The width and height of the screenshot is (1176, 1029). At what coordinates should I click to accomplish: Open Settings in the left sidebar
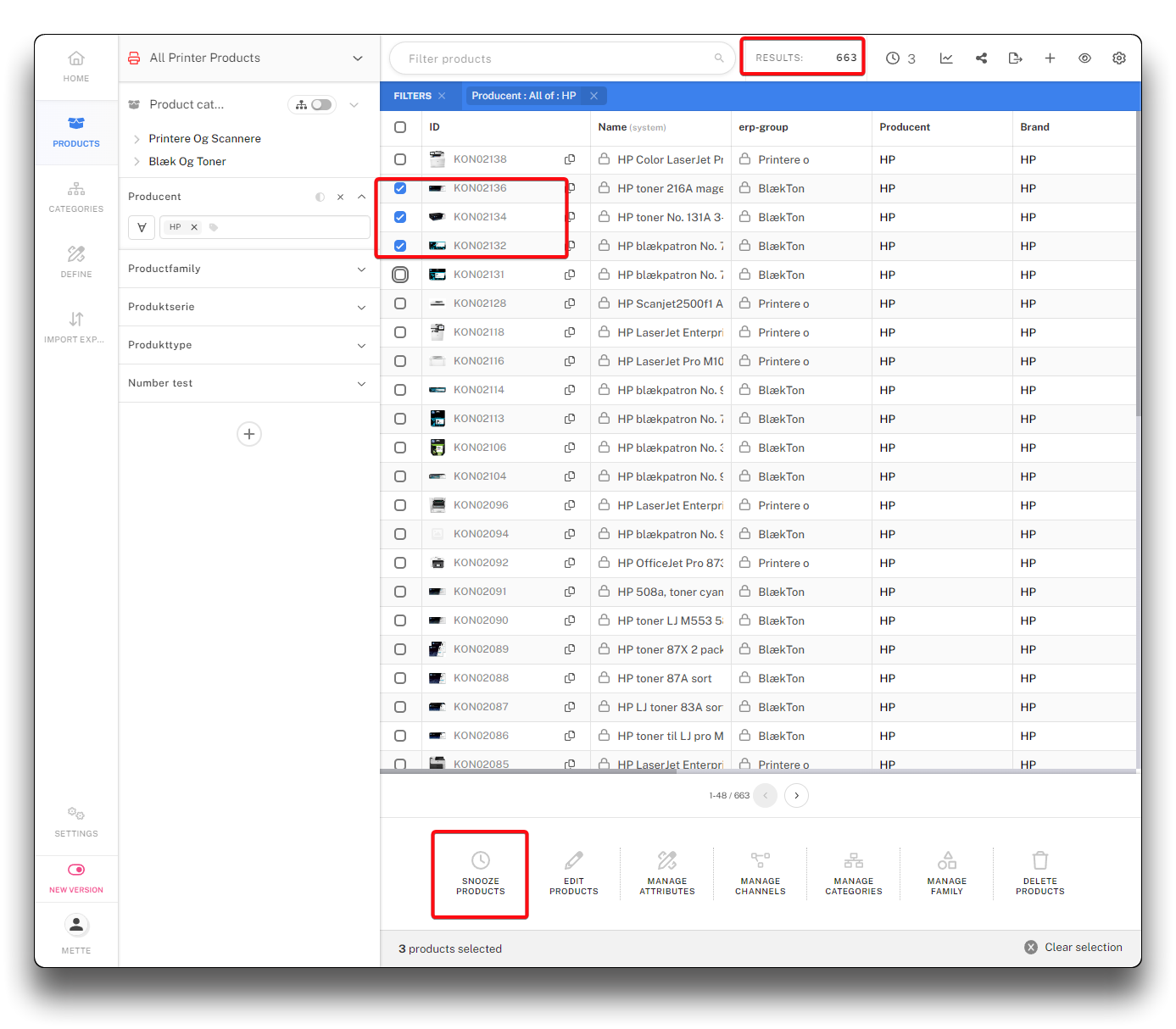(76, 821)
